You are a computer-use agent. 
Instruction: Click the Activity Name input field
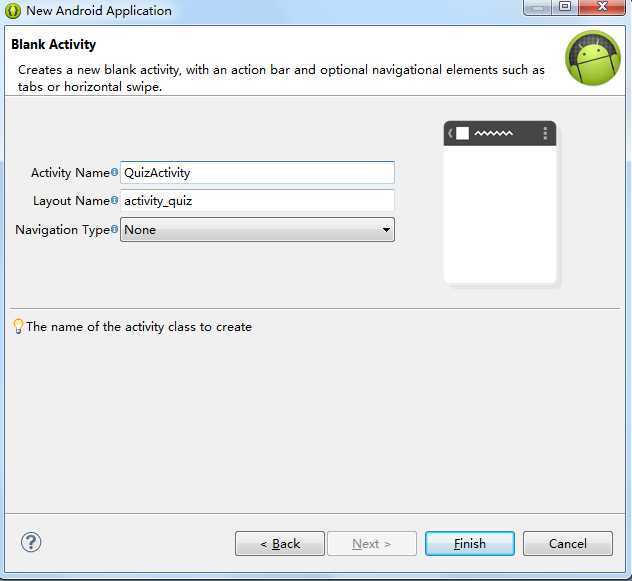[257, 173]
